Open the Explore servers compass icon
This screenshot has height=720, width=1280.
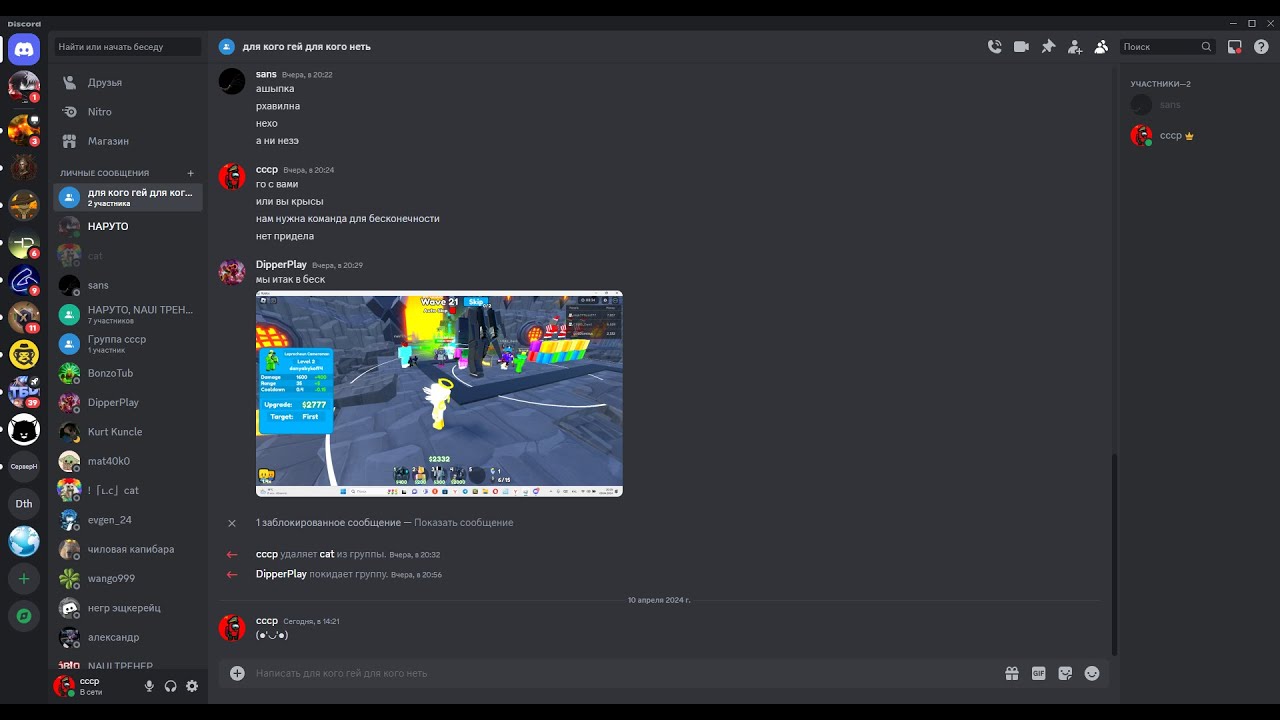tap(24, 616)
